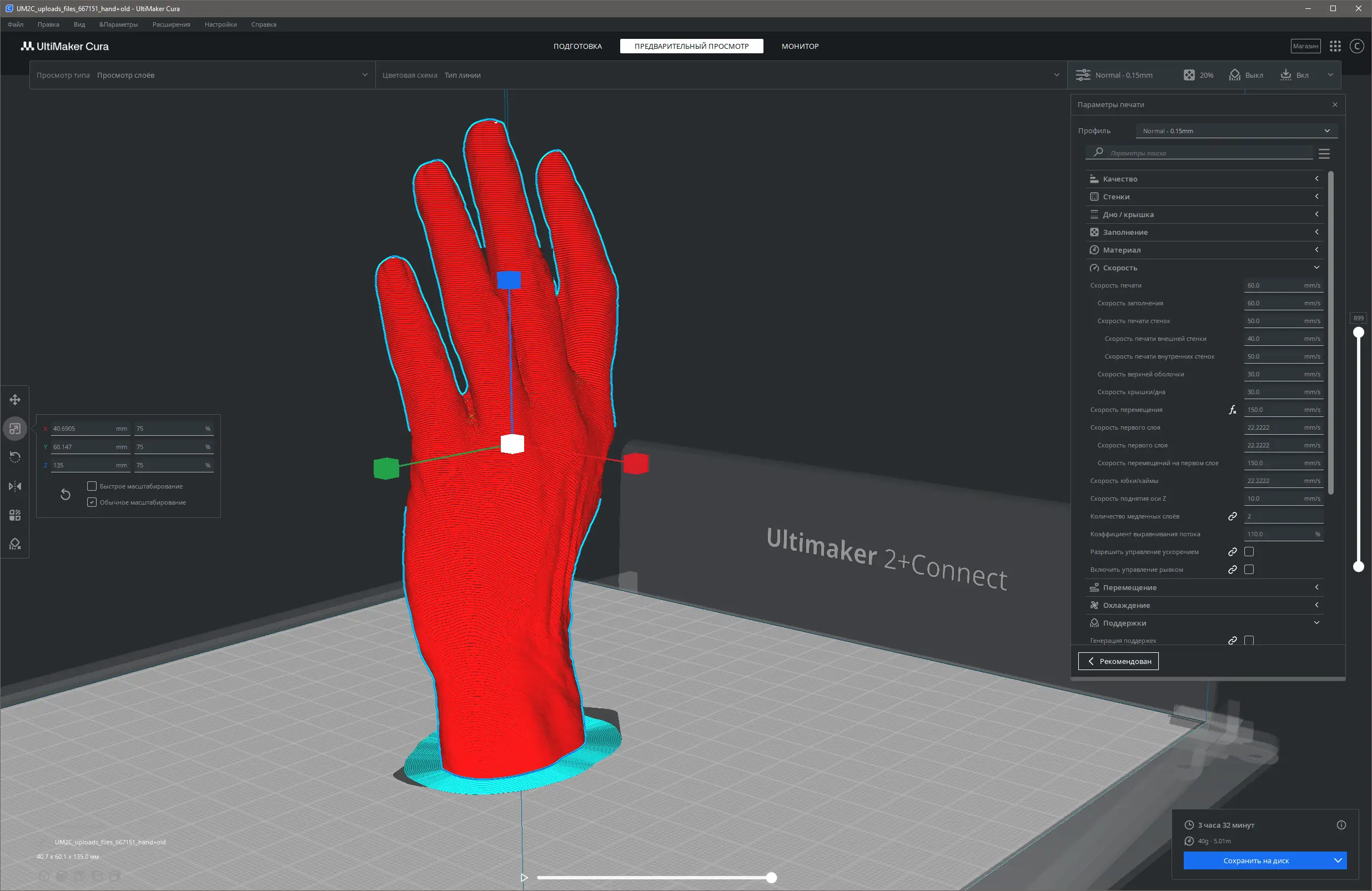
Task: Select the Mirror tool icon
Action: pyautogui.click(x=15, y=486)
